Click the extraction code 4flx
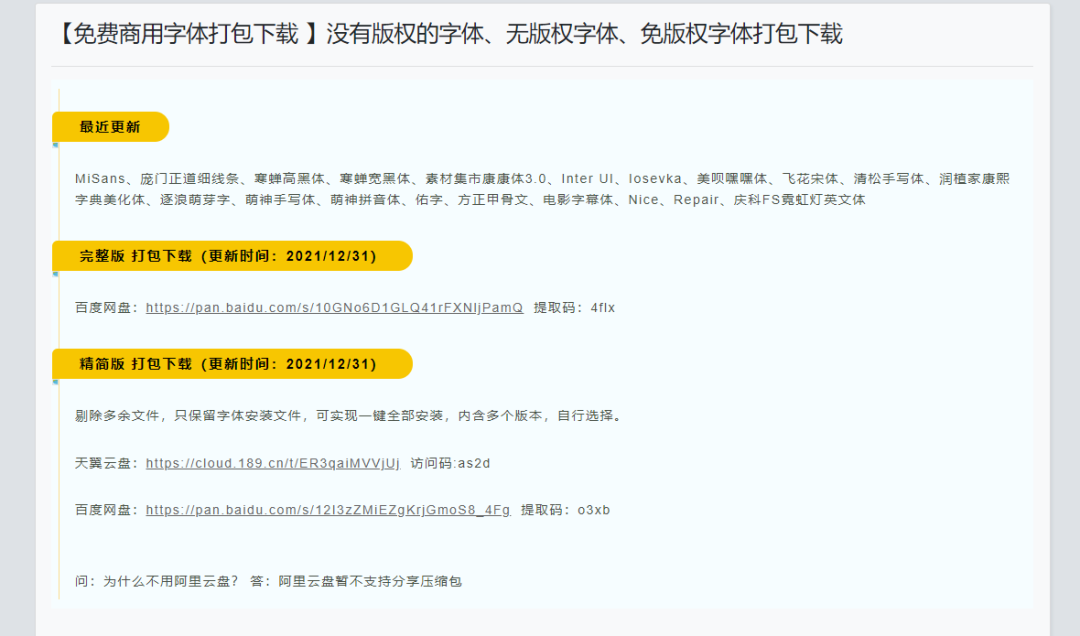 603,308
